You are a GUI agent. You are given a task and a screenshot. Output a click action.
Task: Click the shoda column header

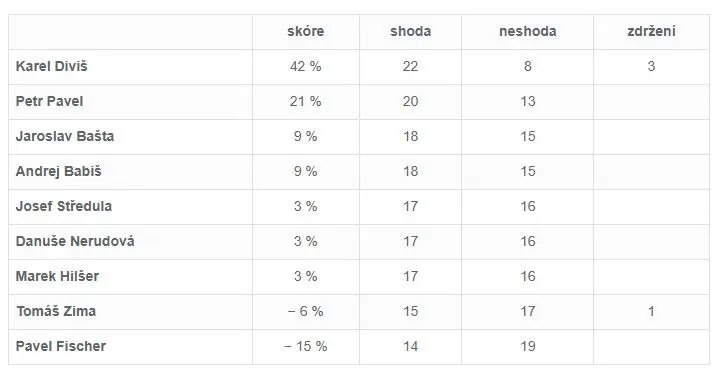point(411,31)
